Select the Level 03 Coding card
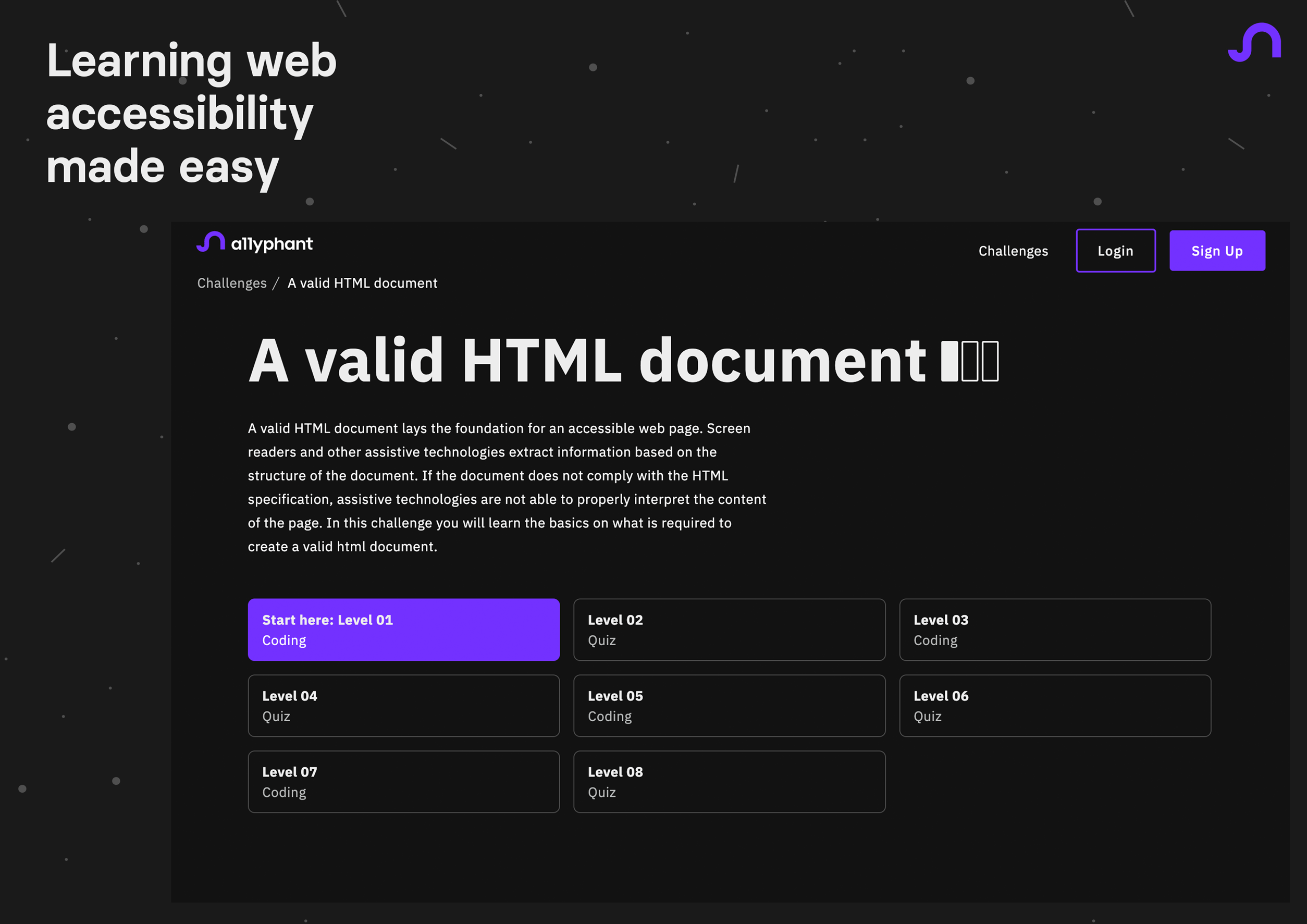Image resolution: width=1307 pixels, height=924 pixels. pos(1055,630)
